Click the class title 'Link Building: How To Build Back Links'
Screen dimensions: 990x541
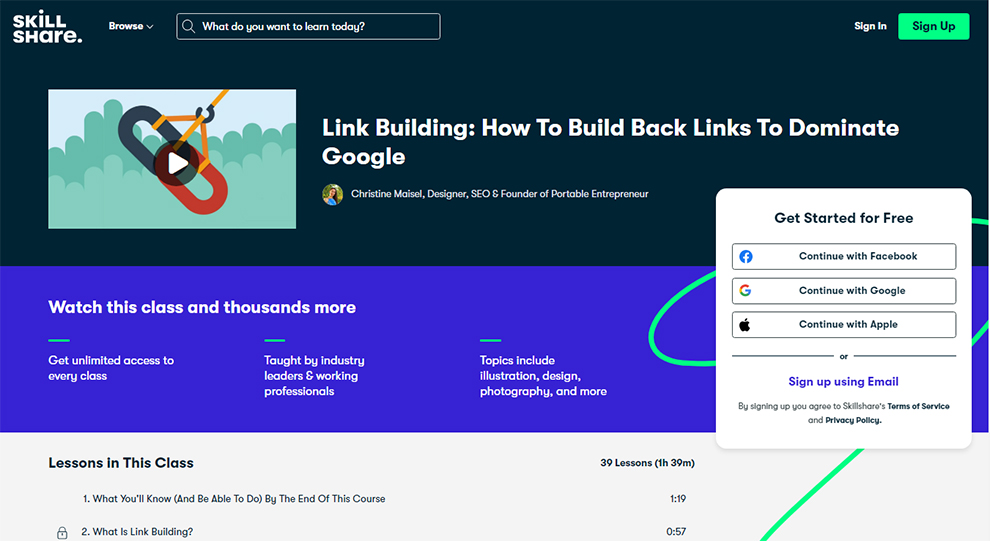(x=610, y=142)
